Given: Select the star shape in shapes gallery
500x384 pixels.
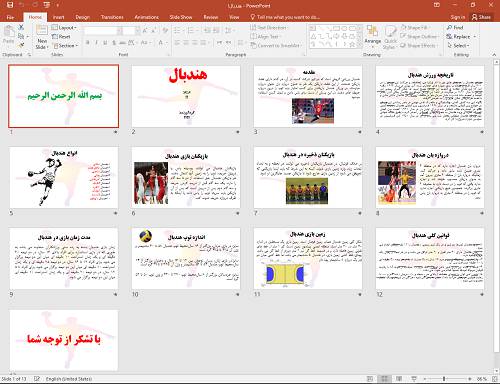Looking at the screenshot, I should pos(352,44).
